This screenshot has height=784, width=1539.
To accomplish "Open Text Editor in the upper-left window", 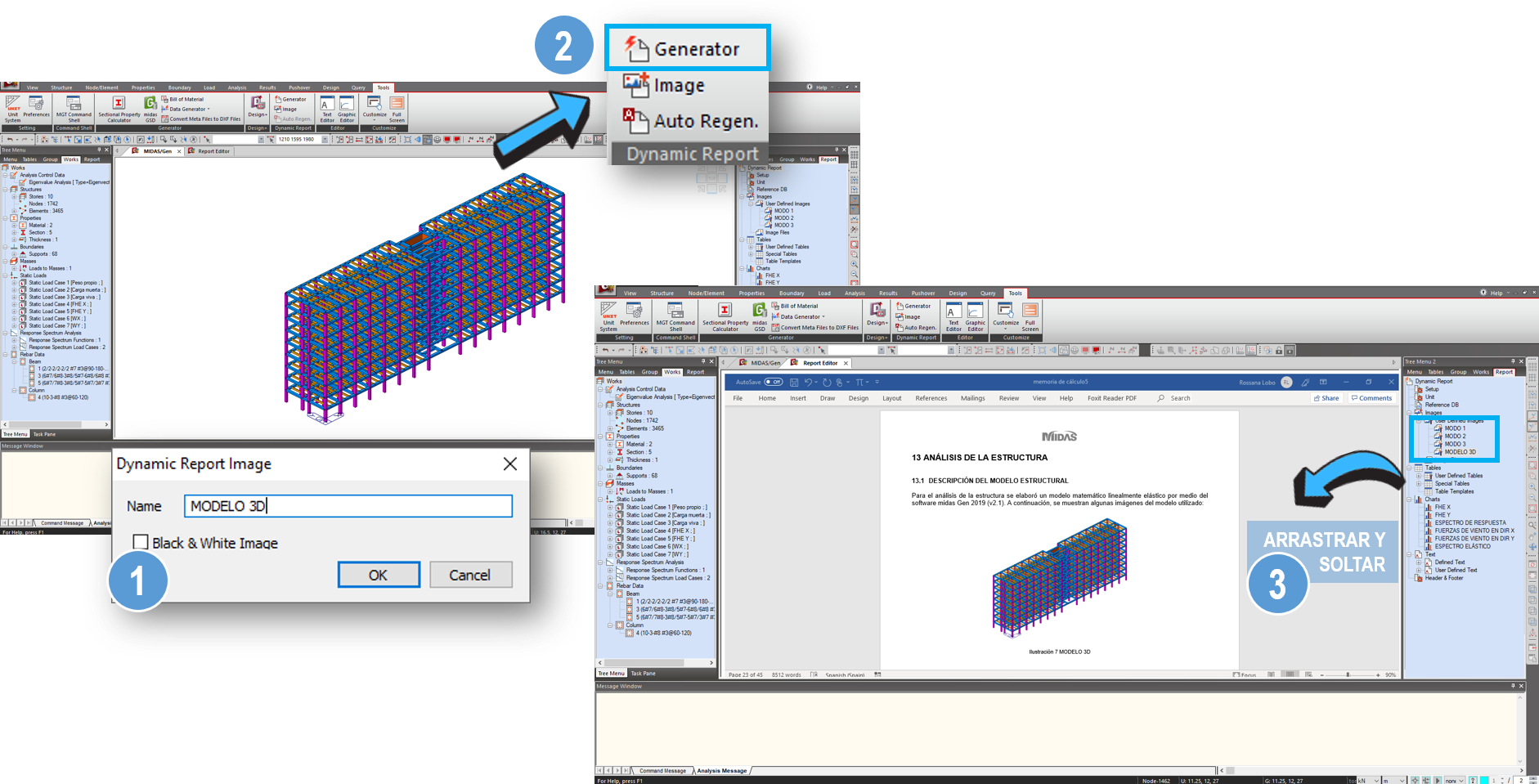I will (327, 110).
